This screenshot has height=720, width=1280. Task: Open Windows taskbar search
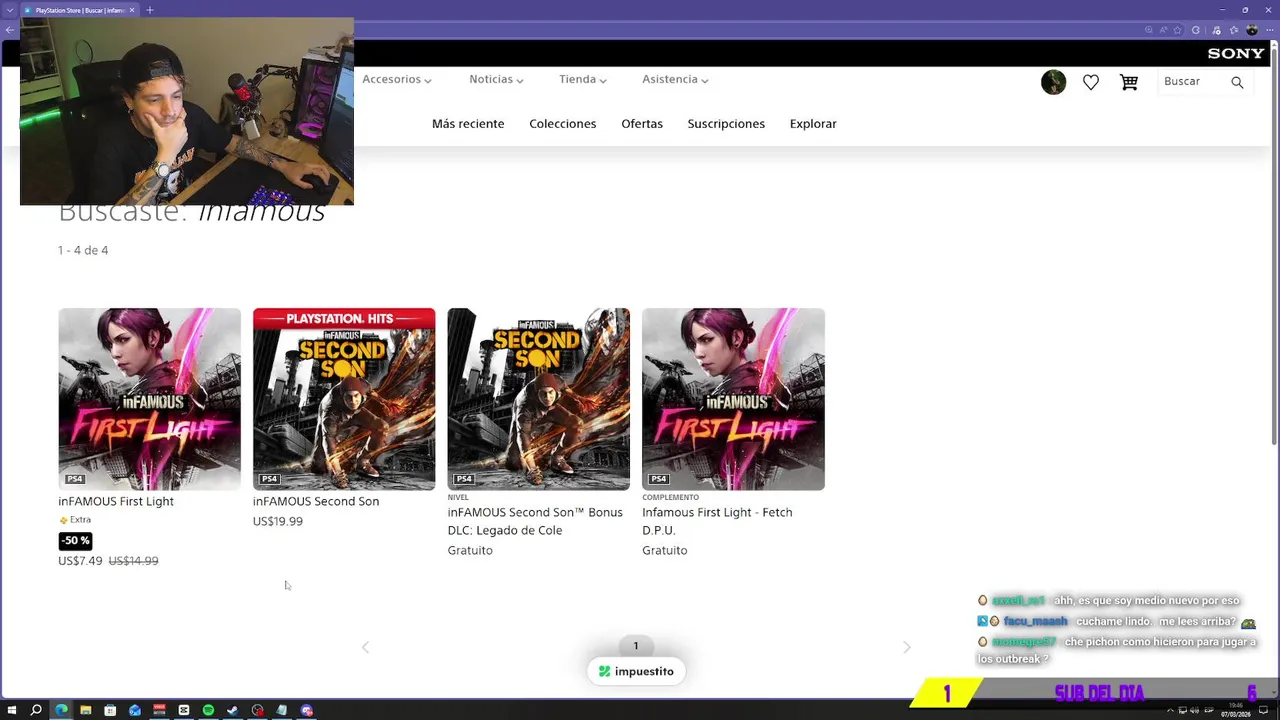click(x=36, y=710)
